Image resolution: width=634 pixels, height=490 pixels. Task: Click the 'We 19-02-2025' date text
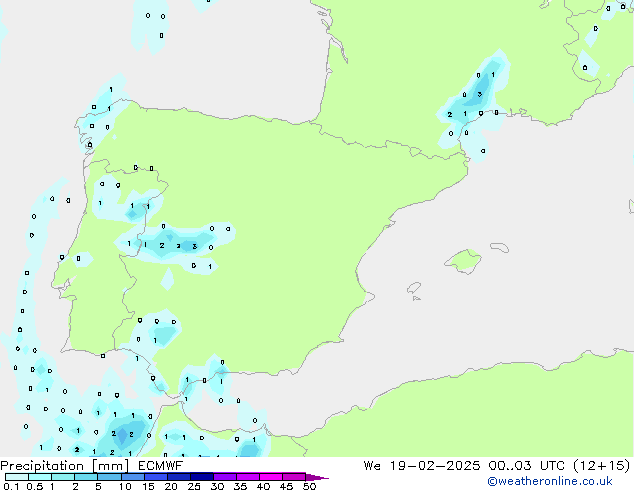click(x=422, y=466)
